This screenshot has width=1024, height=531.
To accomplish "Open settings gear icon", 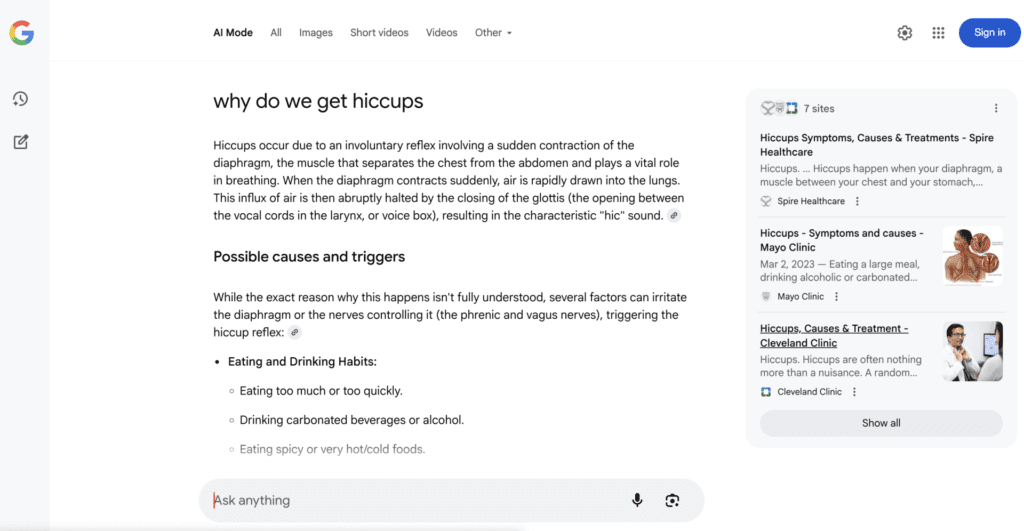I will tap(904, 33).
